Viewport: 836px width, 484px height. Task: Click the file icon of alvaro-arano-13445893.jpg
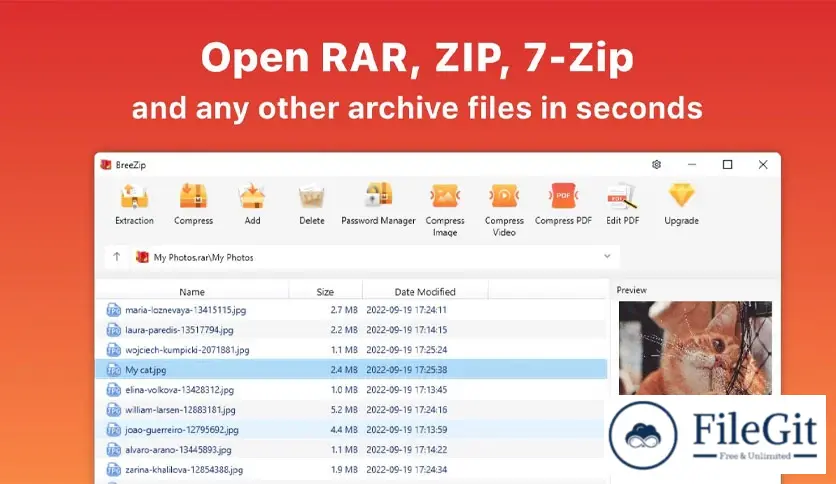tap(114, 450)
